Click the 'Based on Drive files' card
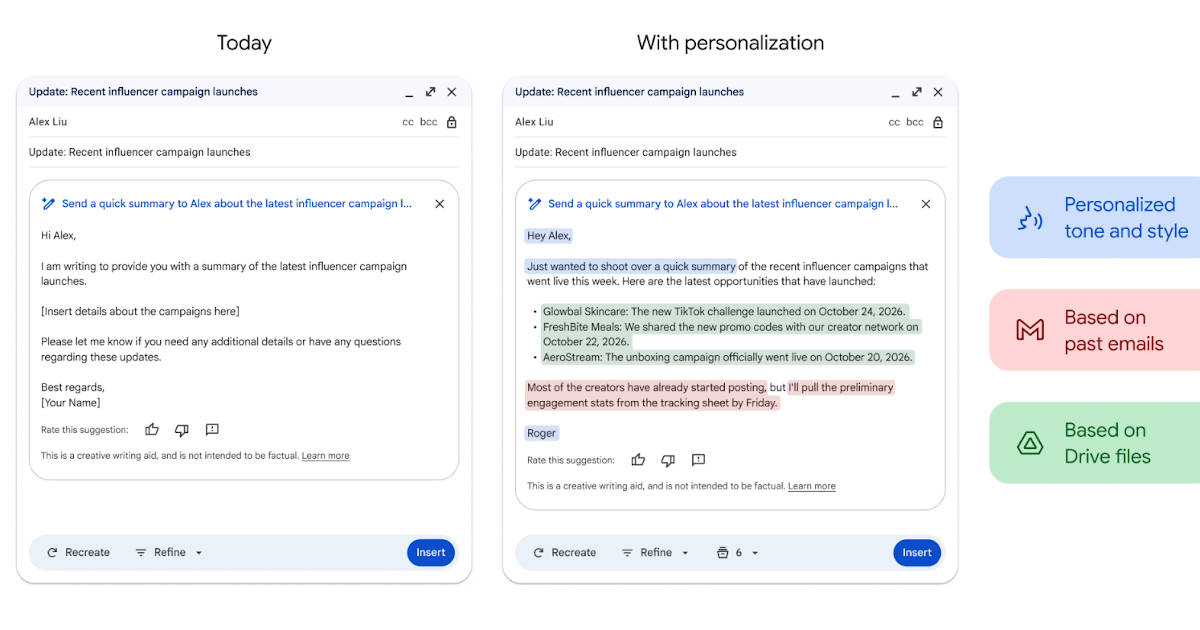 click(x=1095, y=443)
